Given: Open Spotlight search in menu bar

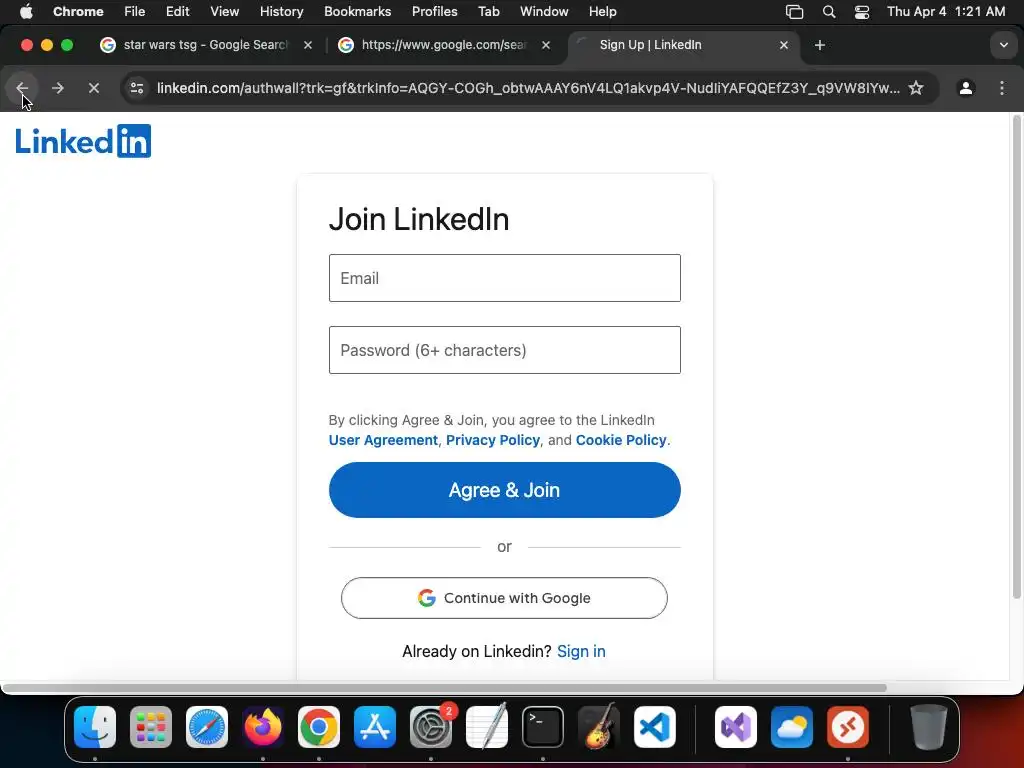Looking at the screenshot, I should pyautogui.click(x=829, y=12).
